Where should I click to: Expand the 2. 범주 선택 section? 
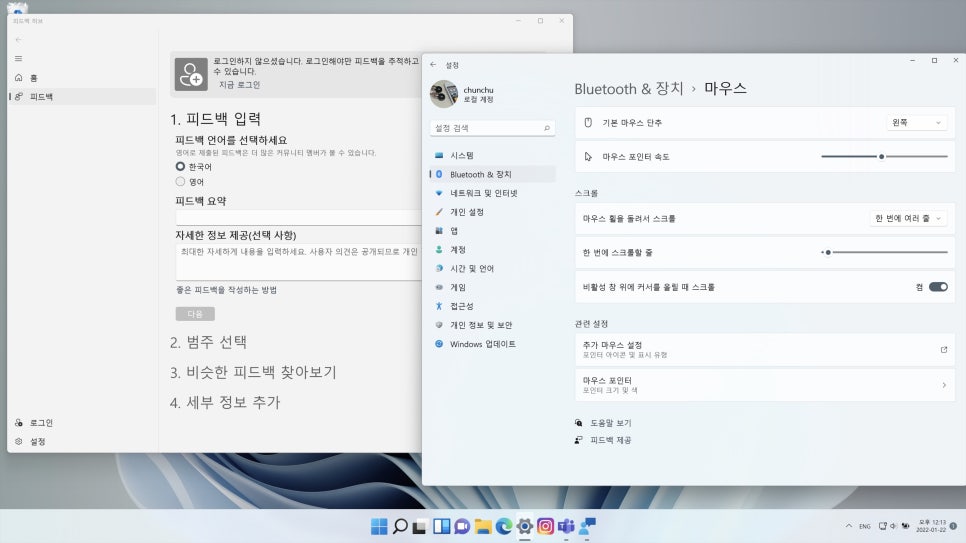[208, 342]
